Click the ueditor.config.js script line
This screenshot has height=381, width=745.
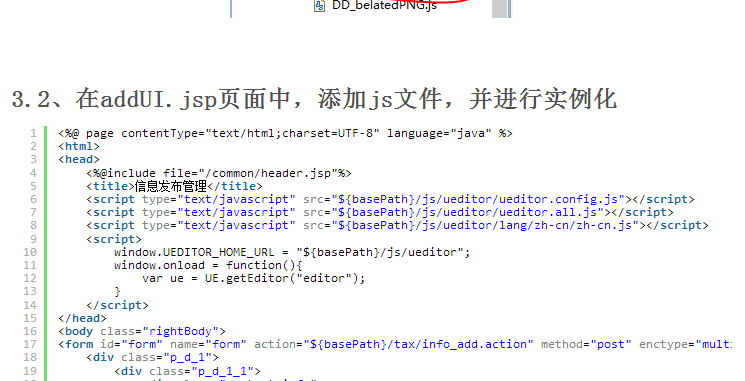(390, 199)
